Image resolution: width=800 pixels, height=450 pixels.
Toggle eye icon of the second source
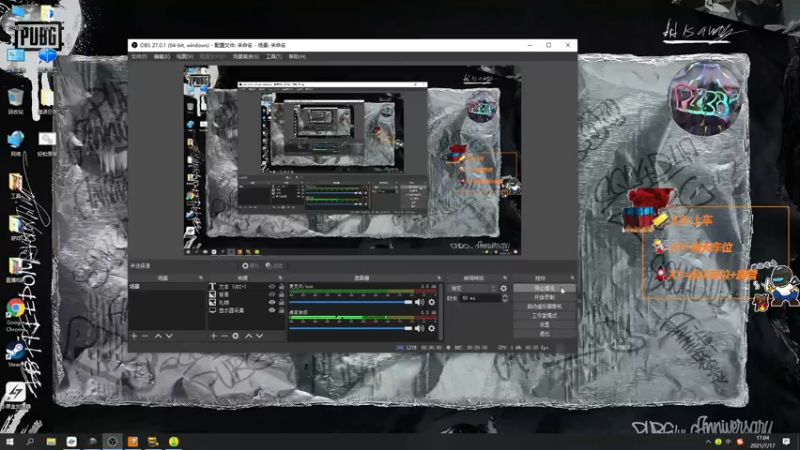coord(272,294)
